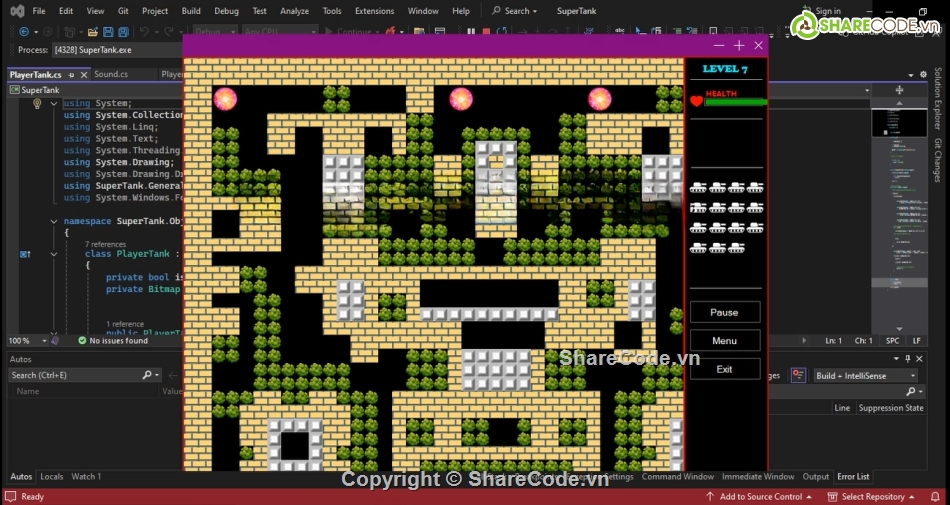Open the Git Changes side tab
Image resolution: width=950 pixels, height=505 pixels.
pyautogui.click(x=938, y=160)
